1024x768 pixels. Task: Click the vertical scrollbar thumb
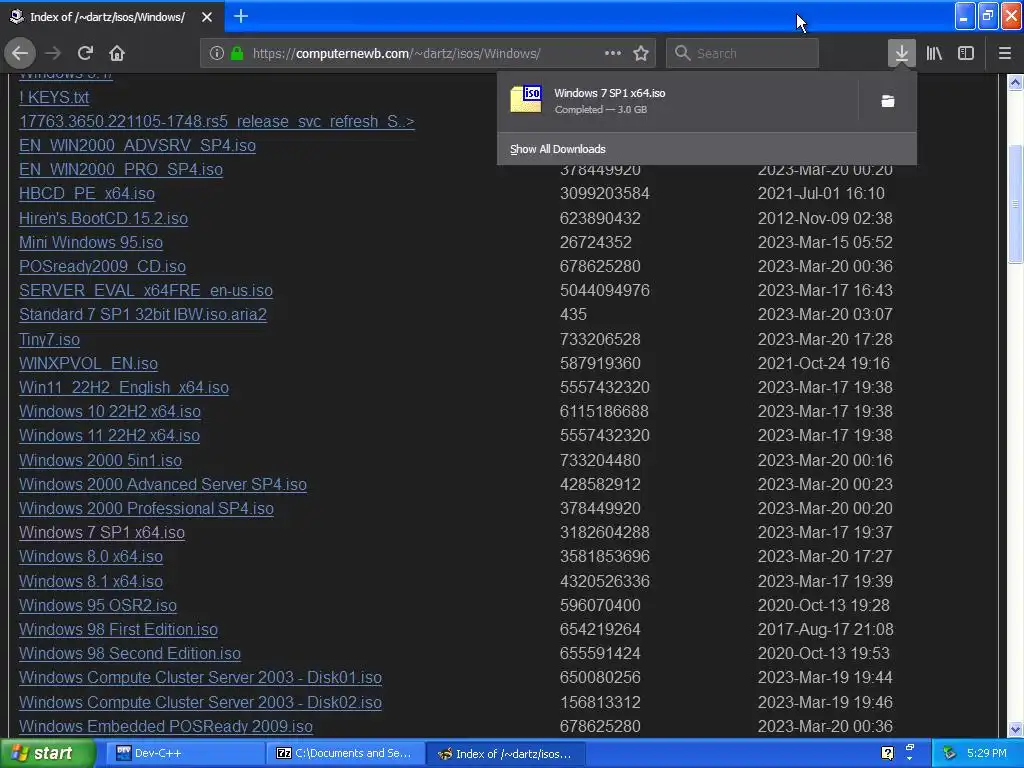pos(1015,203)
